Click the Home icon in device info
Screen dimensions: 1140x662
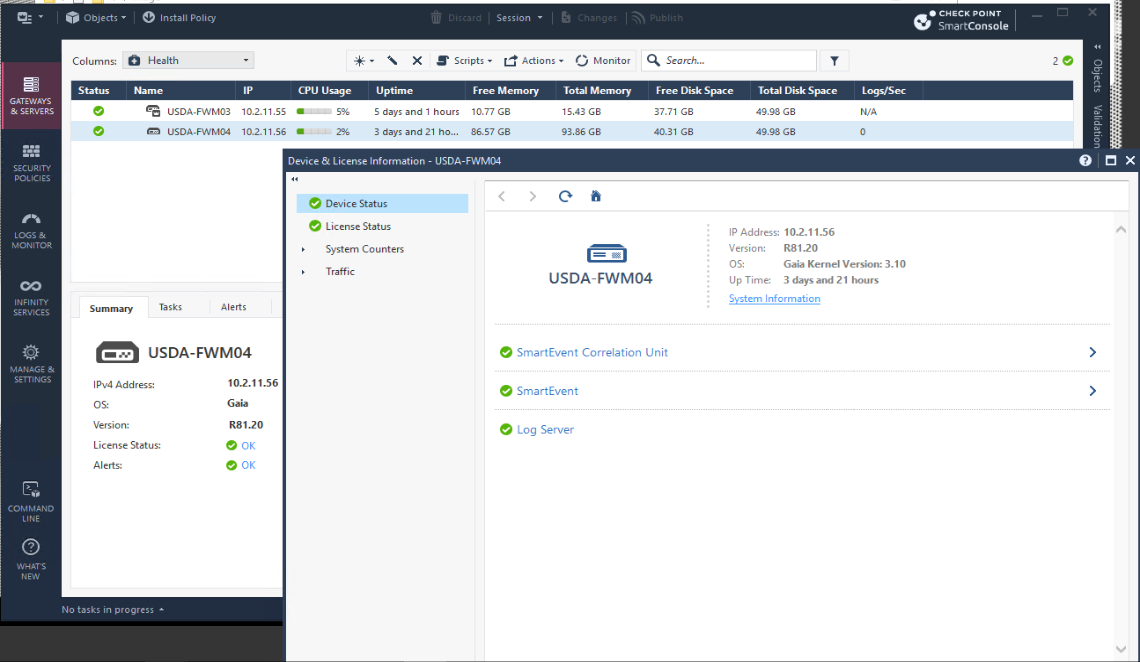pos(596,196)
